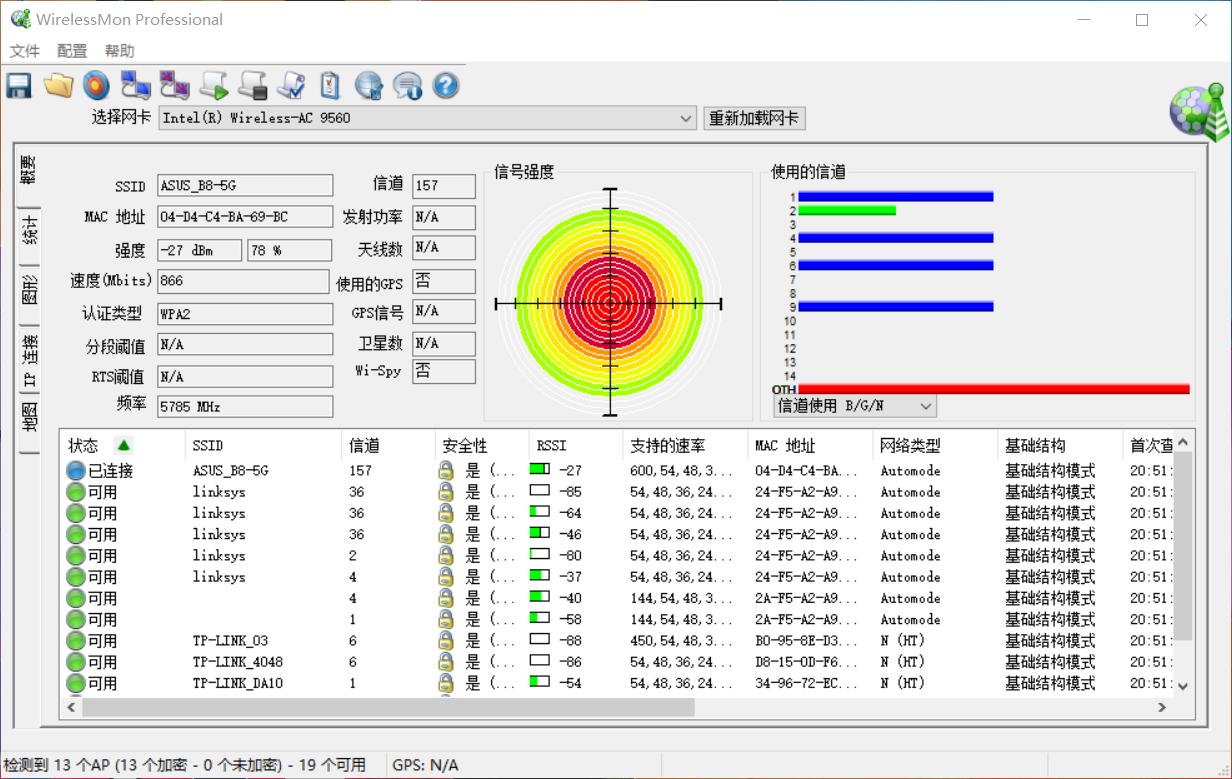Screen dimensions: 1232x779
Task: Click the signal strength target icon
Action: pos(96,86)
